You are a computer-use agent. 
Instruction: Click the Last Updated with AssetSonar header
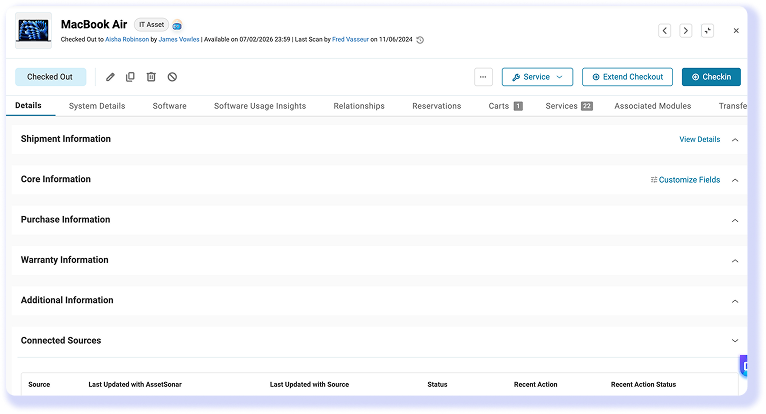coord(135,385)
